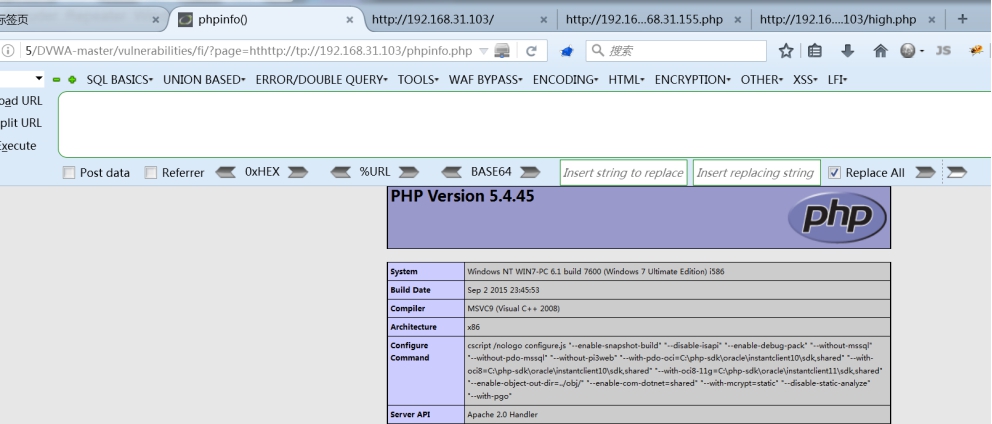The image size is (992, 424).
Task: Click the HackBar green minus icon
Action: [x=56, y=80]
